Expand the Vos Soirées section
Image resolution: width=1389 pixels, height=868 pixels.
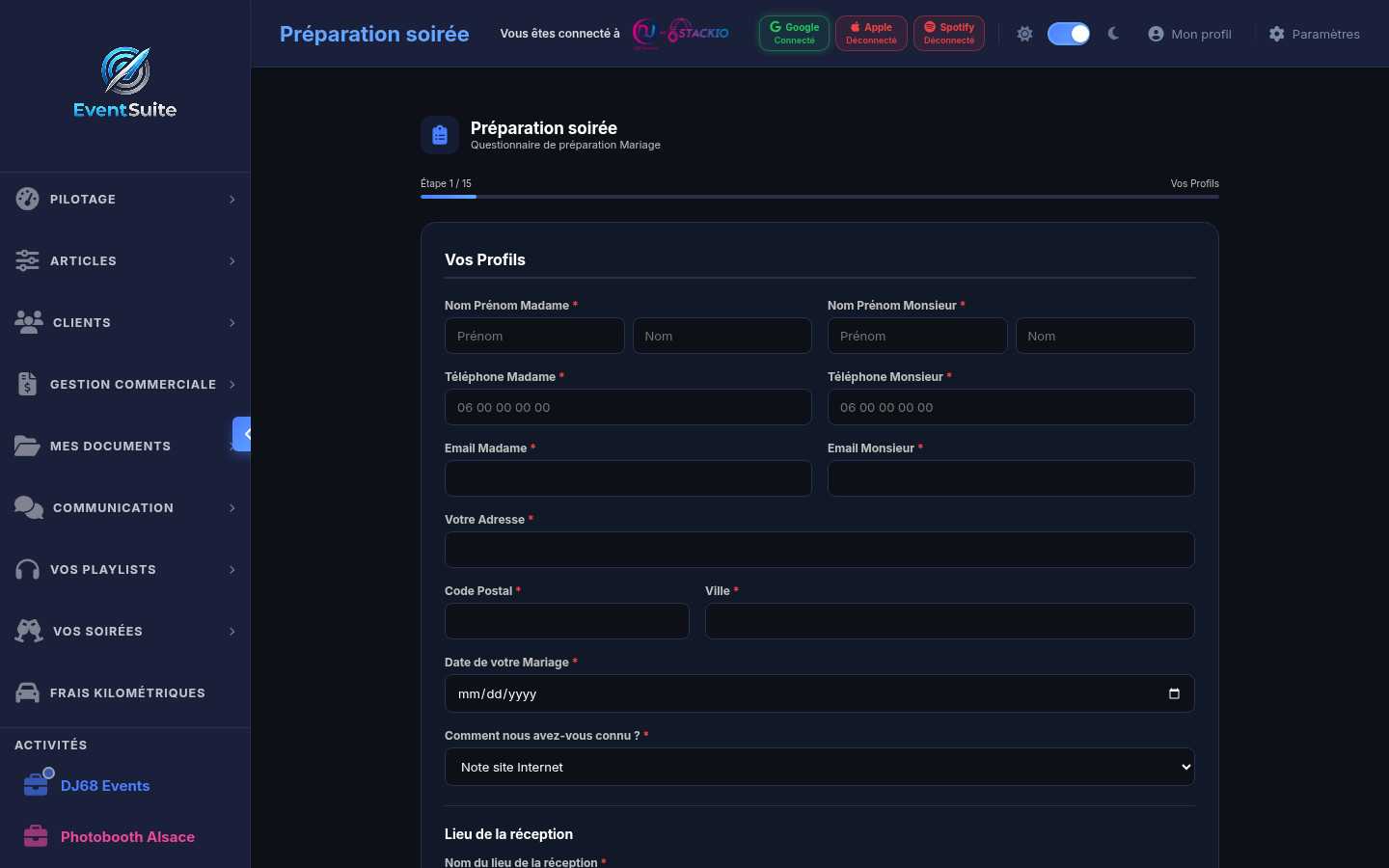click(231, 631)
